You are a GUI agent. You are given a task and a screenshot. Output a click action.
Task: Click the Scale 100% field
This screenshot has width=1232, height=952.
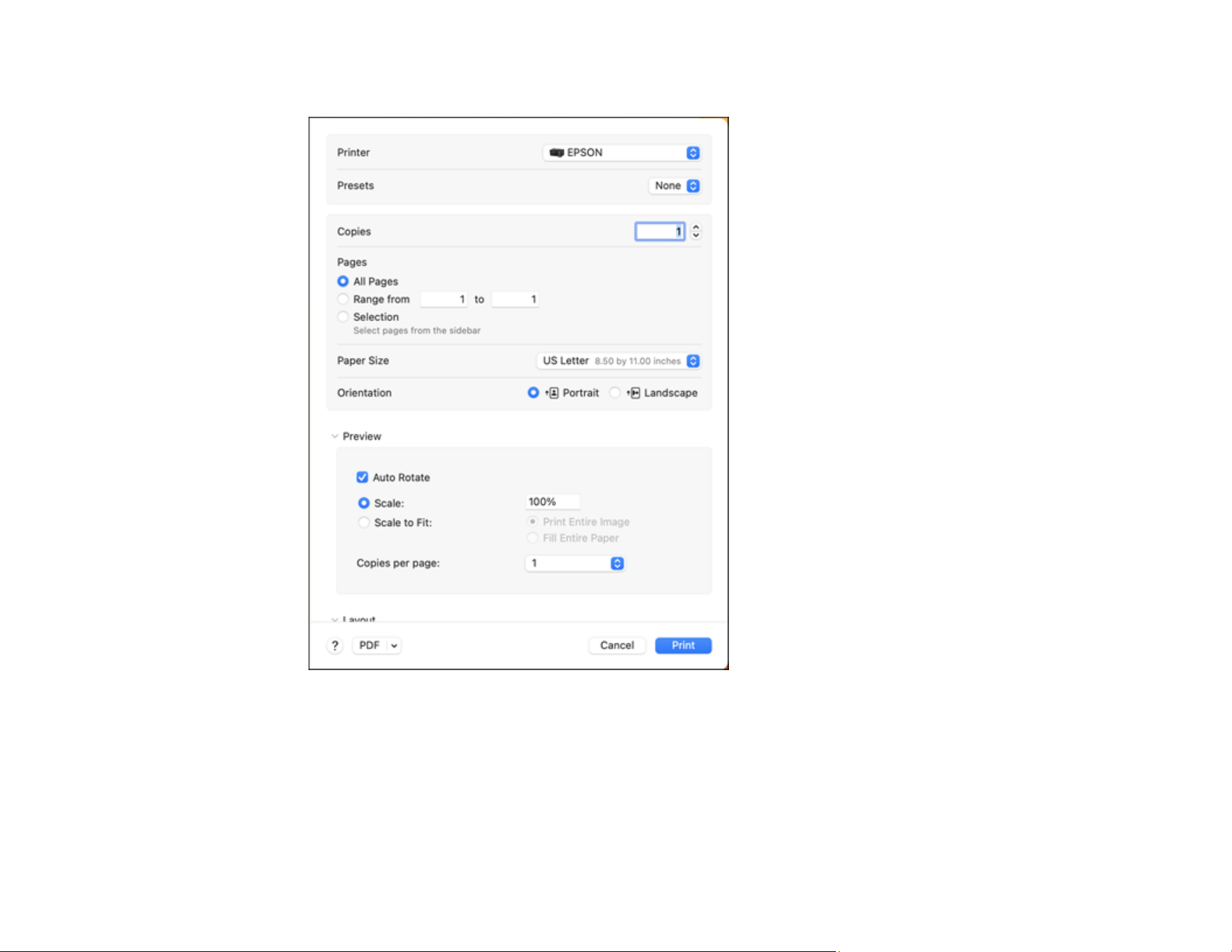[553, 502]
